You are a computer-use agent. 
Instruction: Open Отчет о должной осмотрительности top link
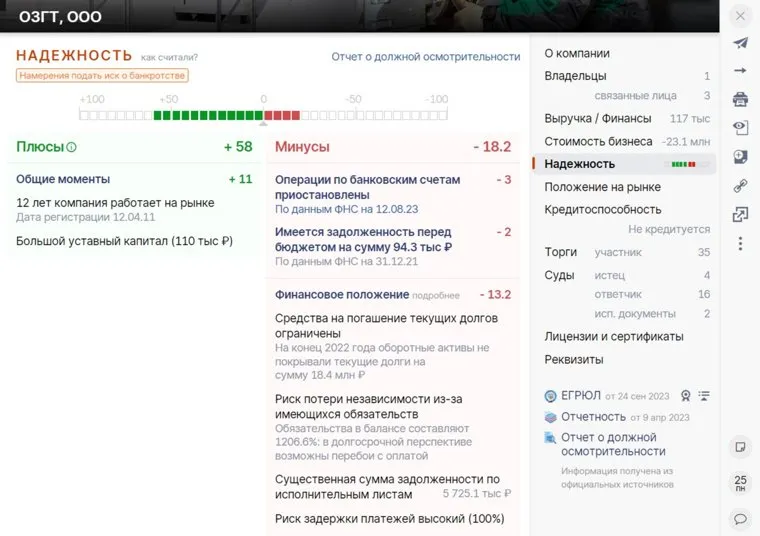(425, 57)
